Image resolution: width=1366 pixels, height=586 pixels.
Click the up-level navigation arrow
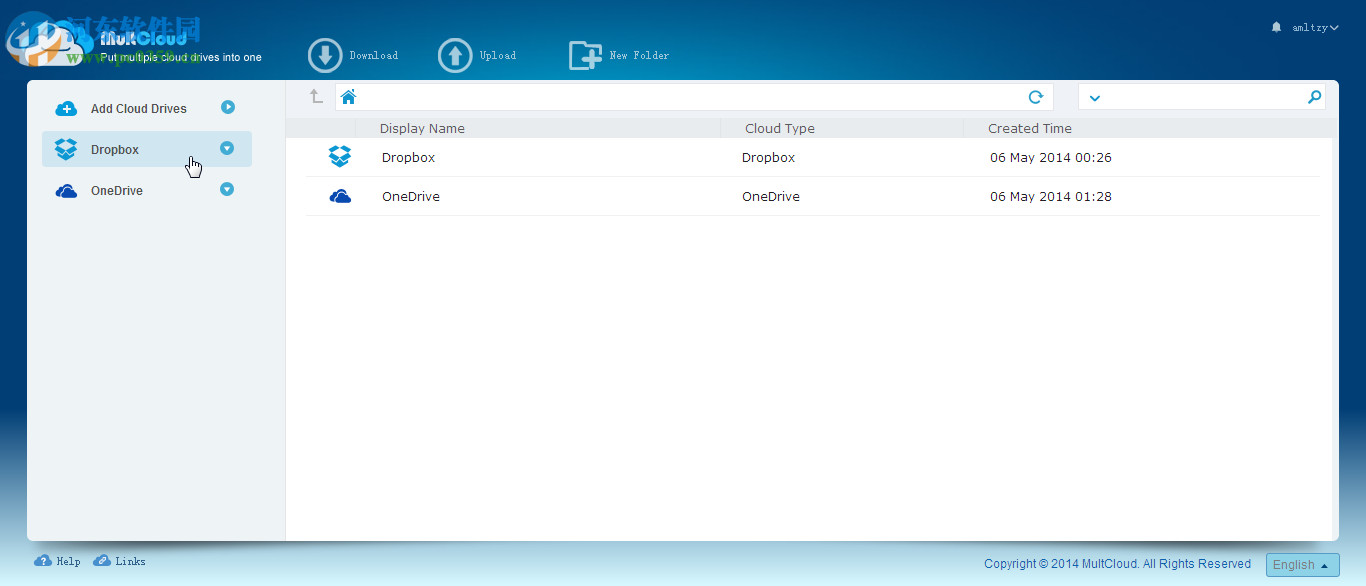[x=315, y=96]
